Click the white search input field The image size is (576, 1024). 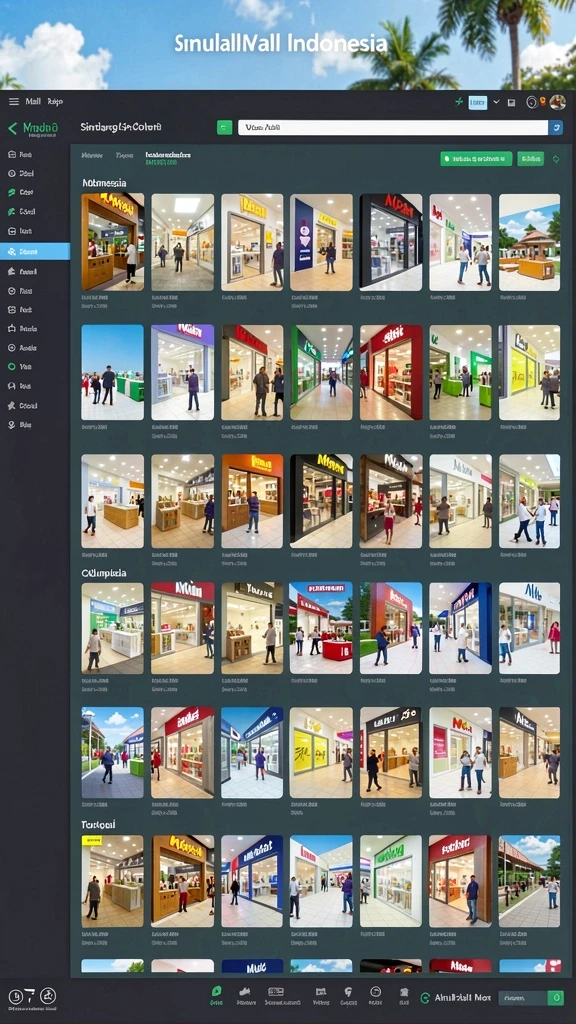(x=392, y=127)
